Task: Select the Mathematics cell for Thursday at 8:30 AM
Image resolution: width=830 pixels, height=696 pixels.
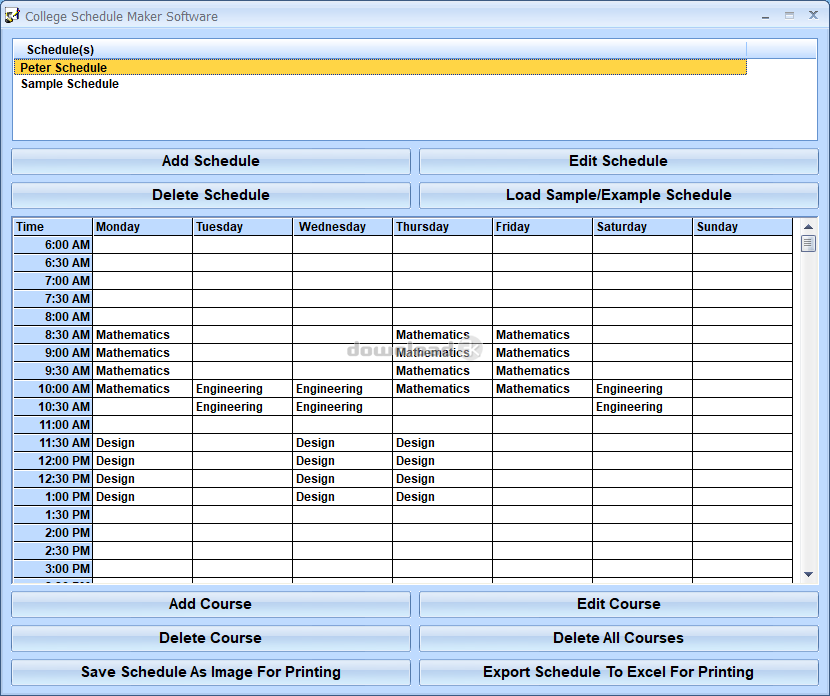Action: [x=443, y=335]
